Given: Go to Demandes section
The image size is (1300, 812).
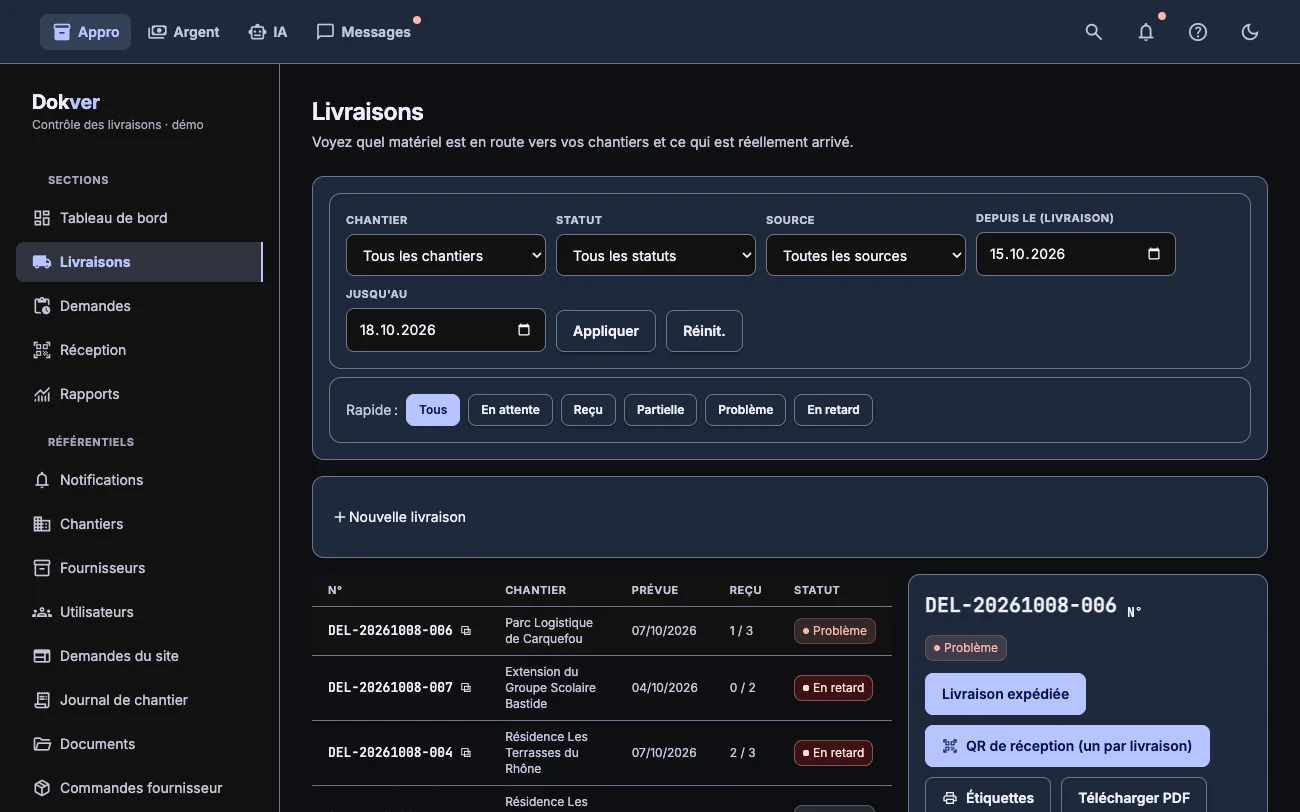Looking at the screenshot, I should [139, 306].
